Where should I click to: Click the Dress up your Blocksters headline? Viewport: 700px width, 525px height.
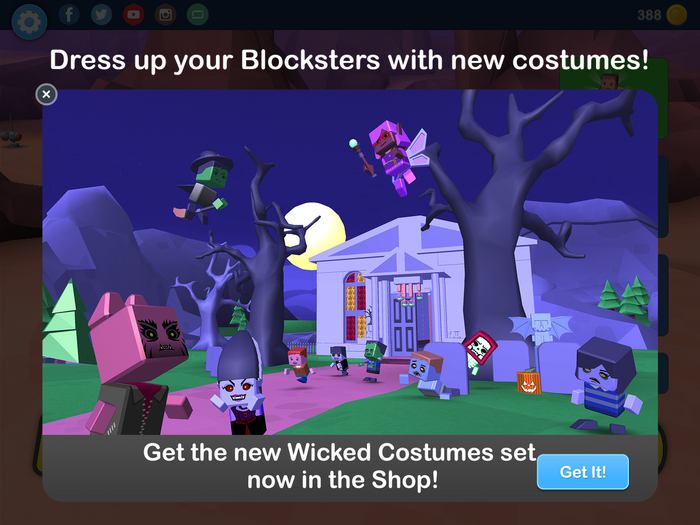coord(349,60)
